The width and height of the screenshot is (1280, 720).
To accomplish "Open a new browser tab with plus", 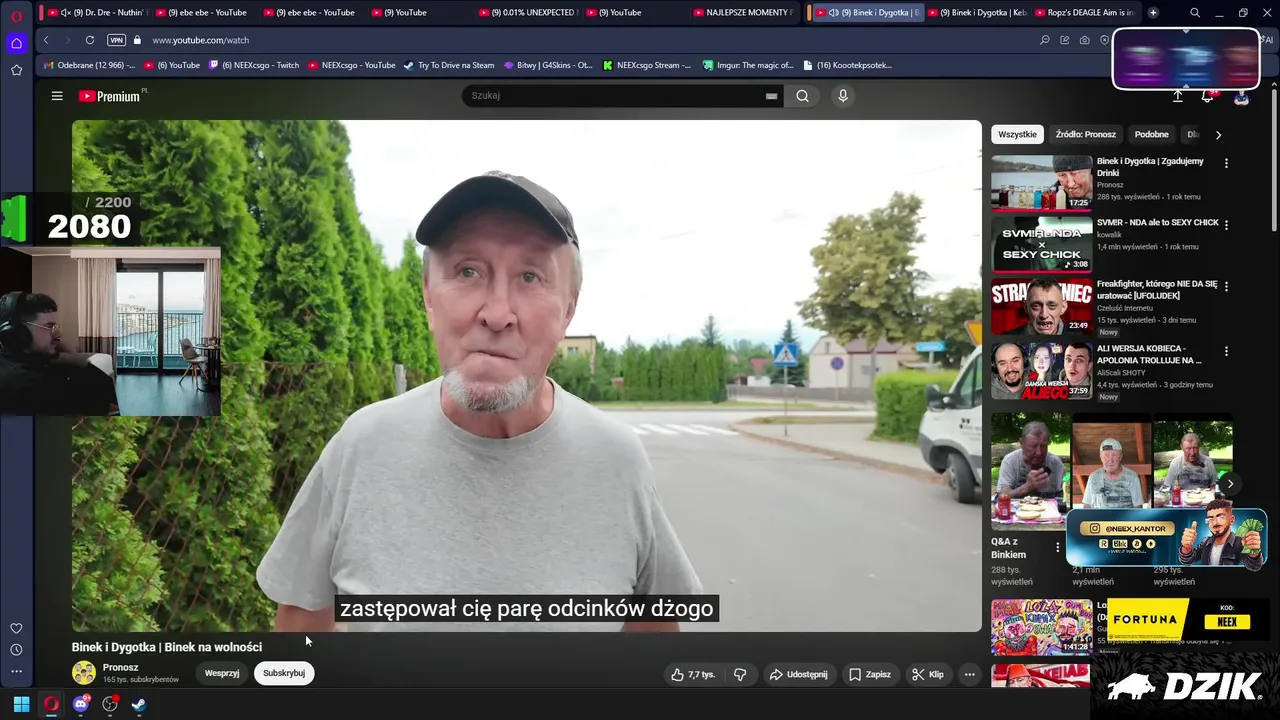I will pos(1153,13).
